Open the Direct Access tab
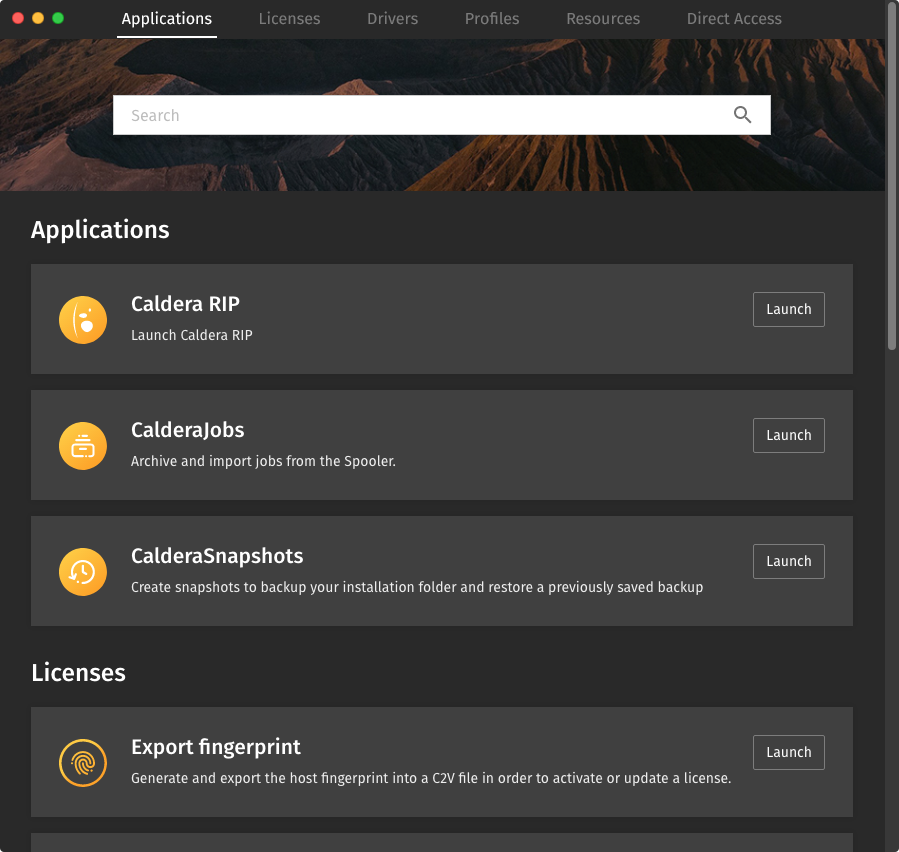The height and width of the screenshot is (852, 899). pos(734,19)
